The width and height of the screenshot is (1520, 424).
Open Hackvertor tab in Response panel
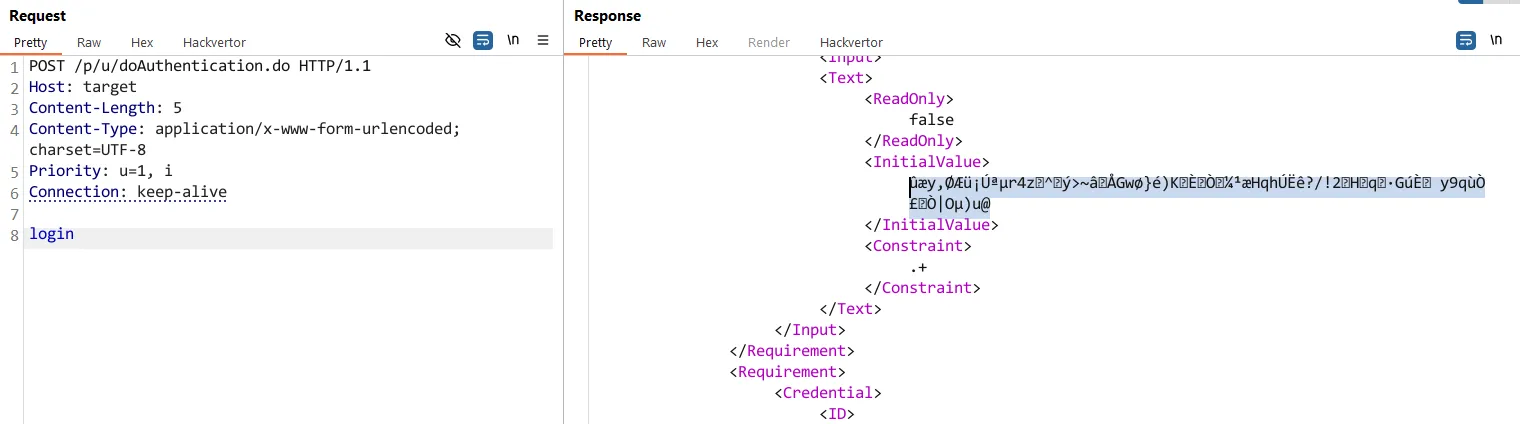[x=851, y=42]
